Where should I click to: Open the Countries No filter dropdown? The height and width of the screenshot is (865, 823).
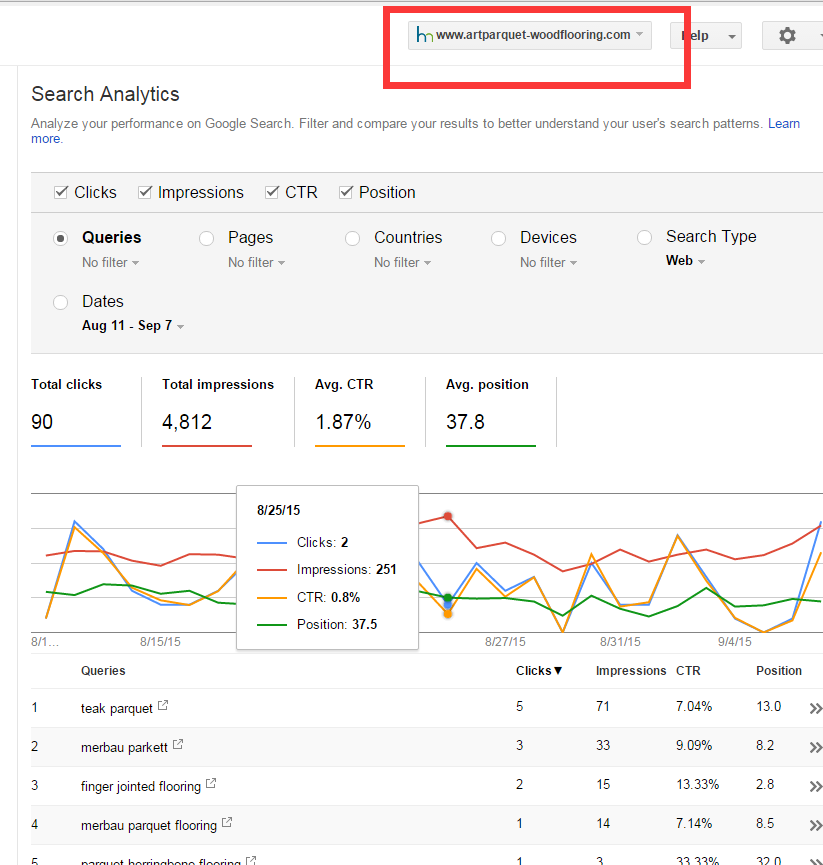coord(403,263)
